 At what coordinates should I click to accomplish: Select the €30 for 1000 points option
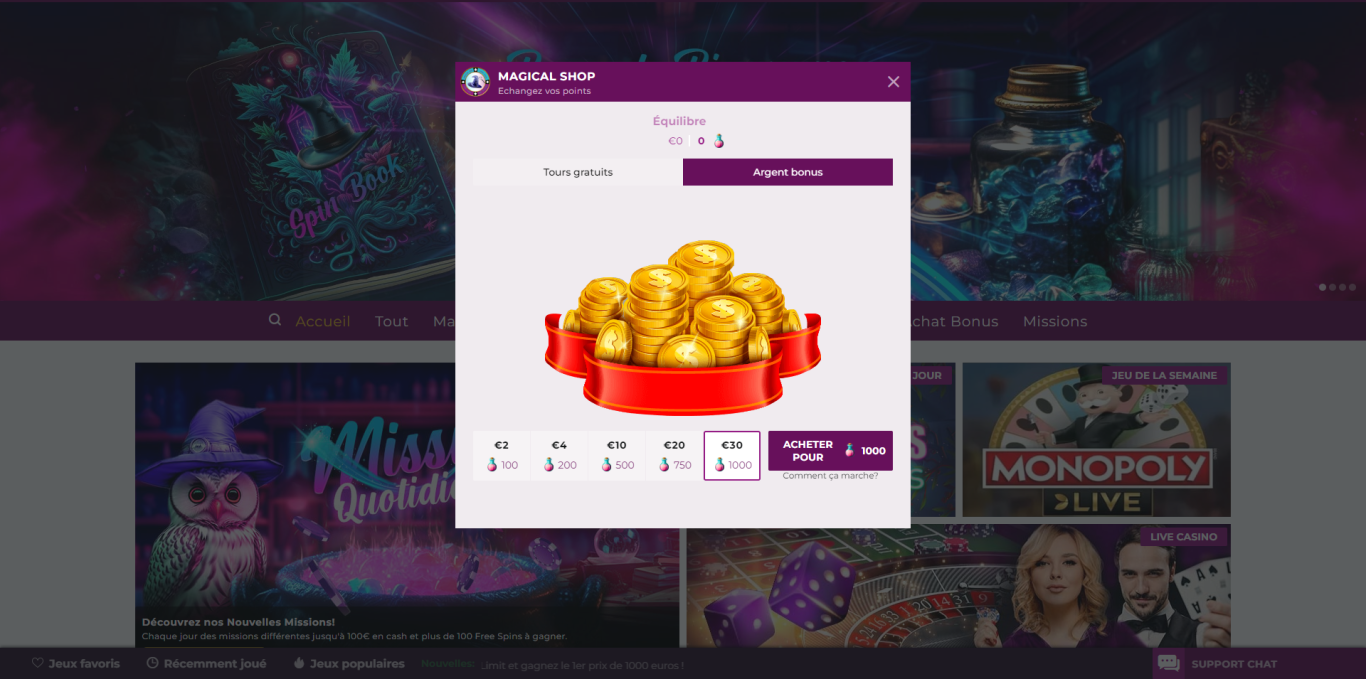[x=732, y=456]
